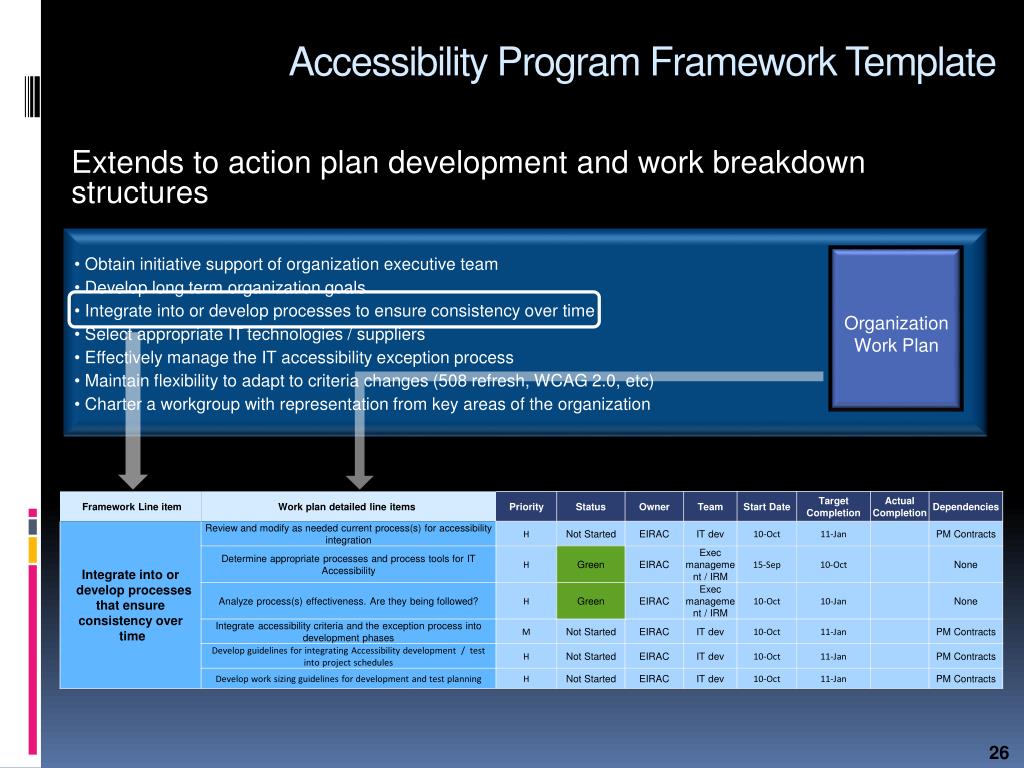Click the 'Framework Line item' column header
Viewport: 1024px width, 768px height.
click(131, 507)
